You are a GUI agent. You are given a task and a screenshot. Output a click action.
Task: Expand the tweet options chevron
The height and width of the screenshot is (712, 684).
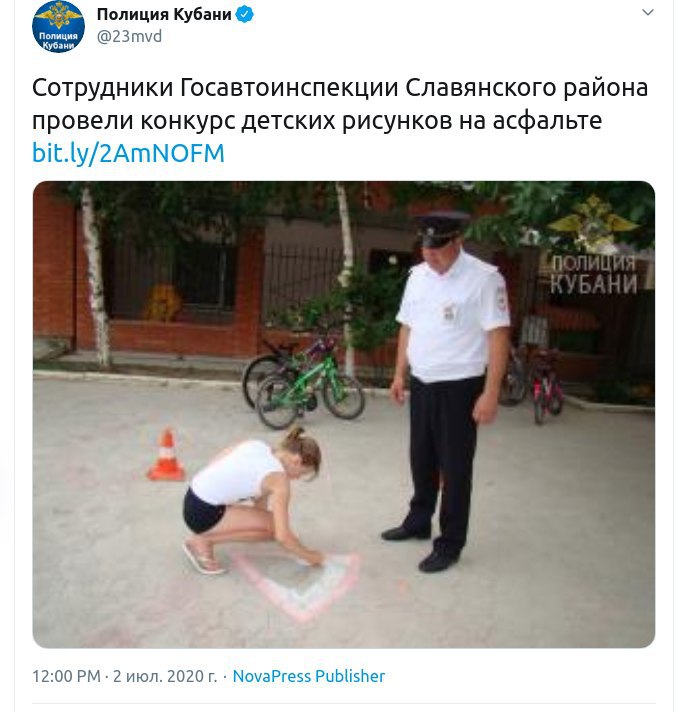pyautogui.click(x=648, y=12)
